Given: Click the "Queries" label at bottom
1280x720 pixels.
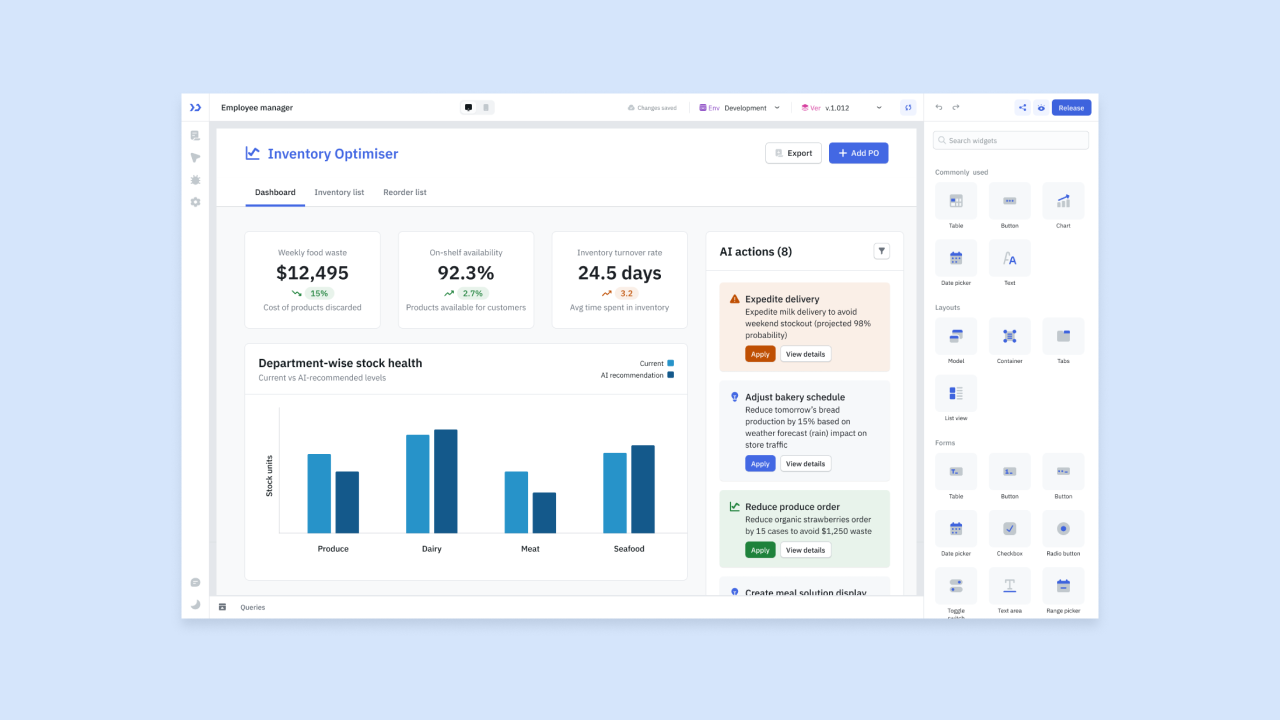Looking at the screenshot, I should (253, 607).
